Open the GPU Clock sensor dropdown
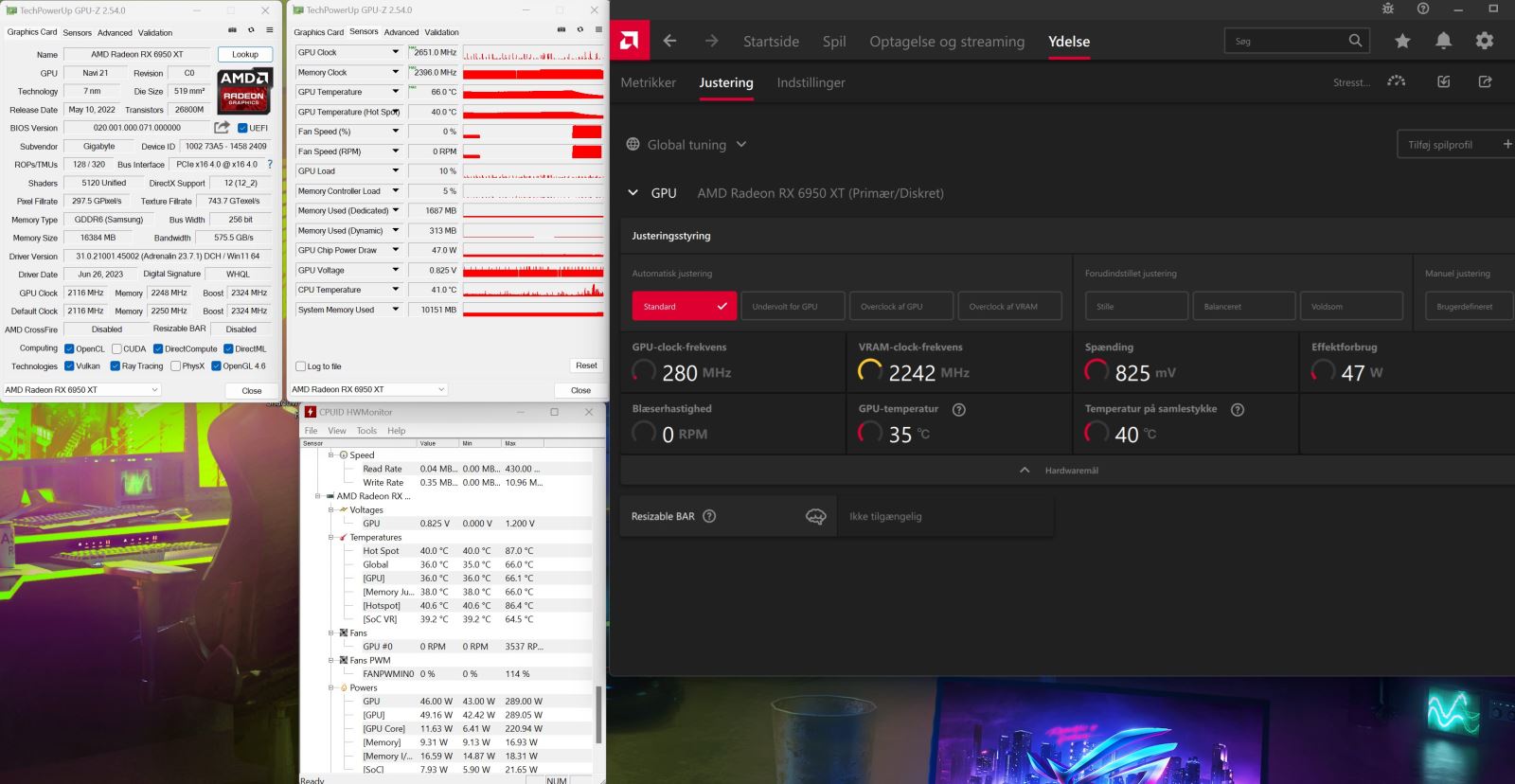Screen dimensions: 1515x784 pyautogui.click(x=396, y=52)
